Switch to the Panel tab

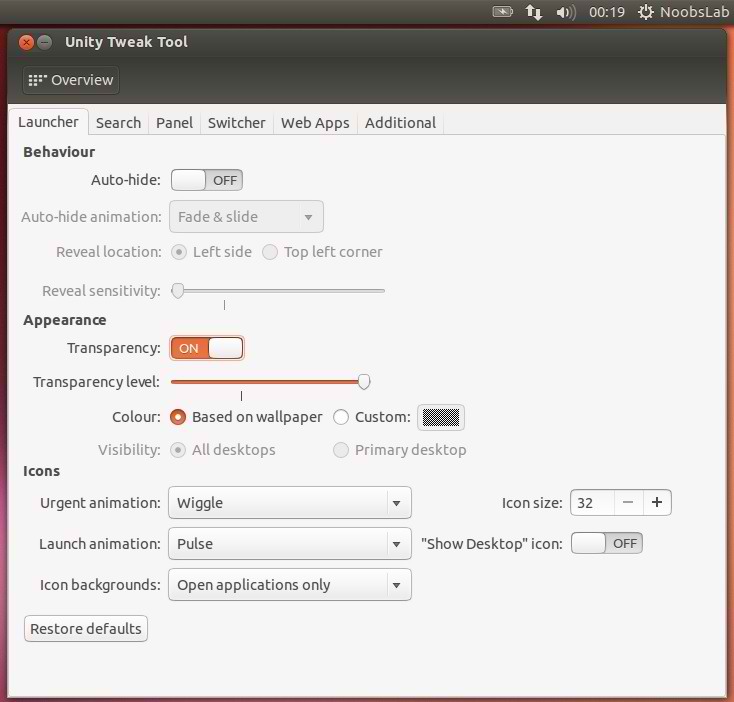174,123
